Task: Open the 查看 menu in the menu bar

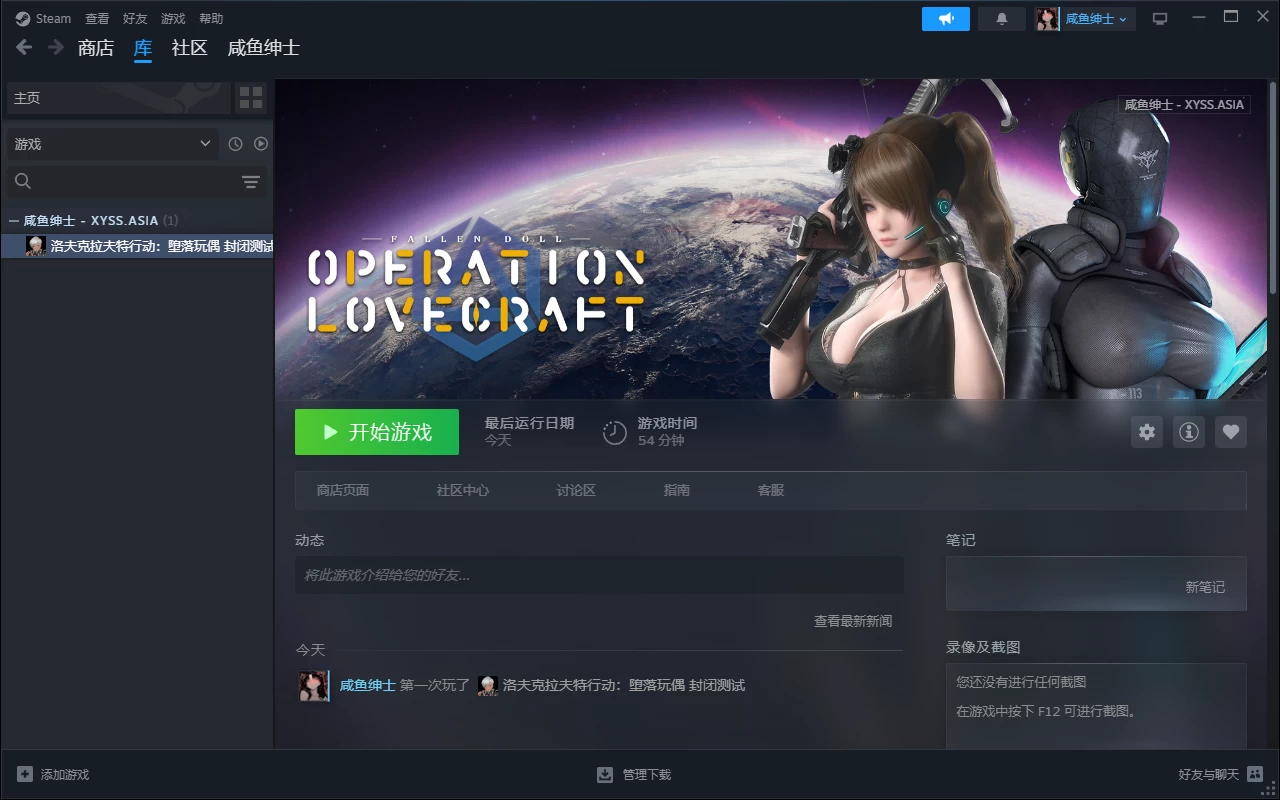Action: tap(96, 17)
